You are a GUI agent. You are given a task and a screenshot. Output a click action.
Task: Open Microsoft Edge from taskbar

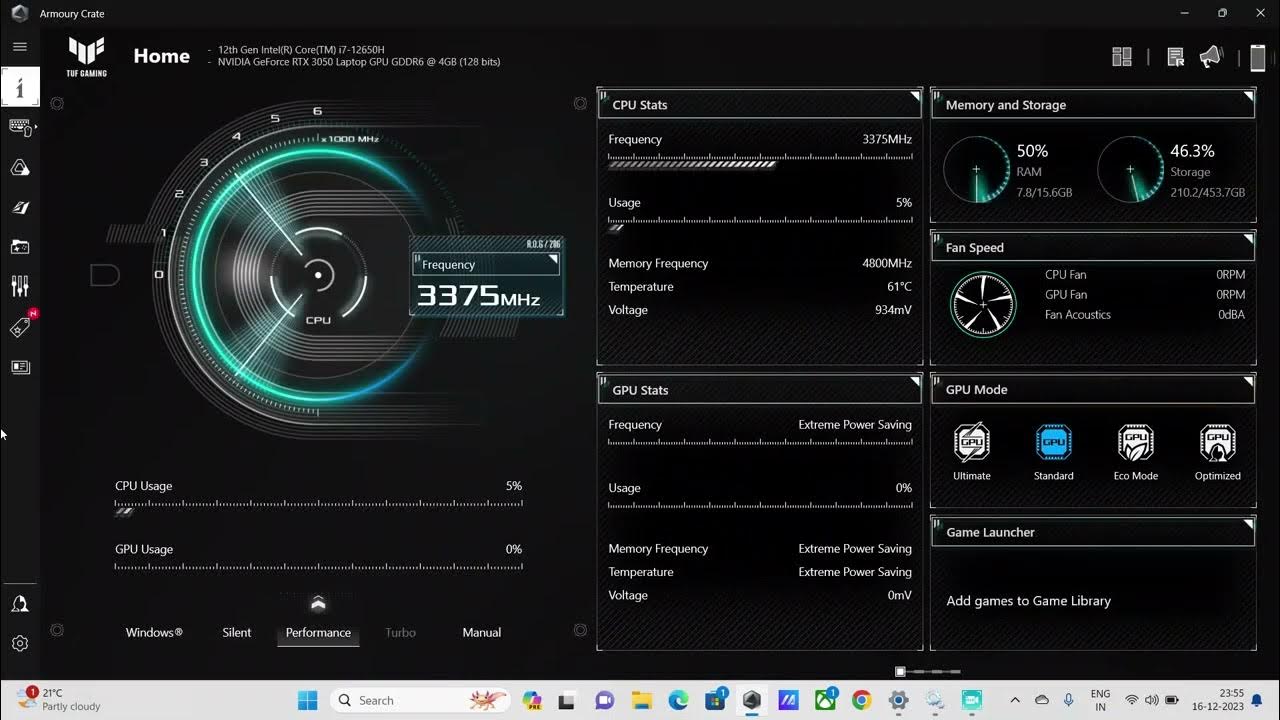(x=678, y=700)
